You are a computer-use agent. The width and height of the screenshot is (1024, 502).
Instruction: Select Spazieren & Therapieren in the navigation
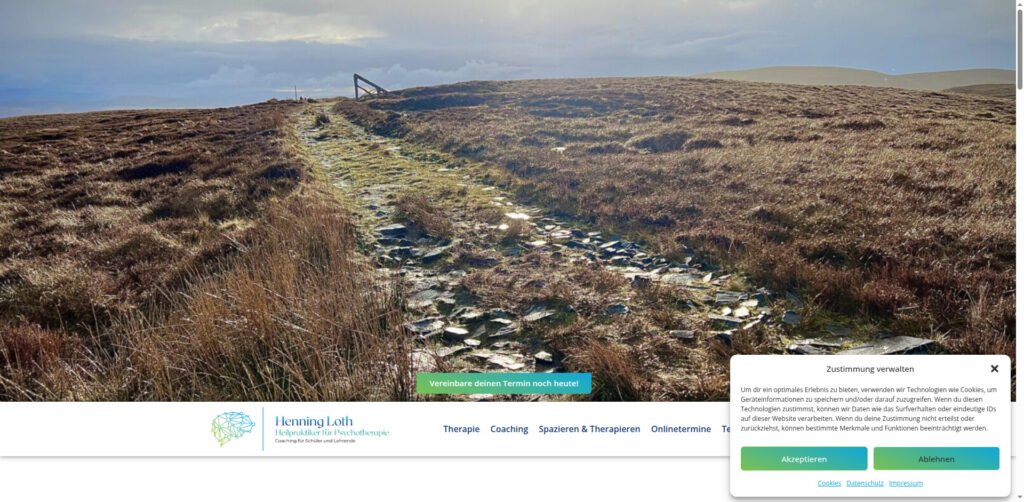pos(589,429)
